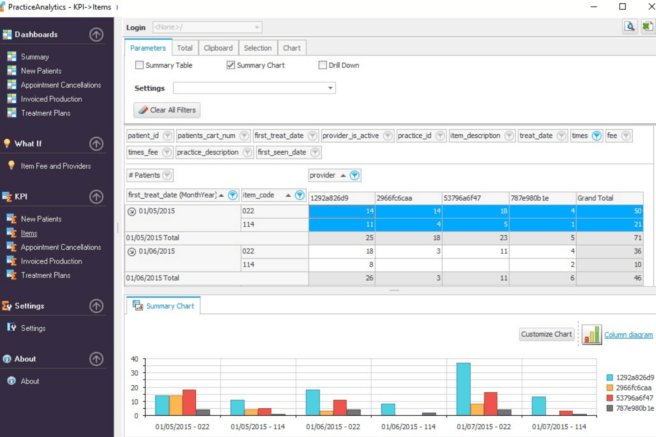The image size is (656, 437).
Task: Open New Patients dashboard icon
Action: (x=12, y=71)
